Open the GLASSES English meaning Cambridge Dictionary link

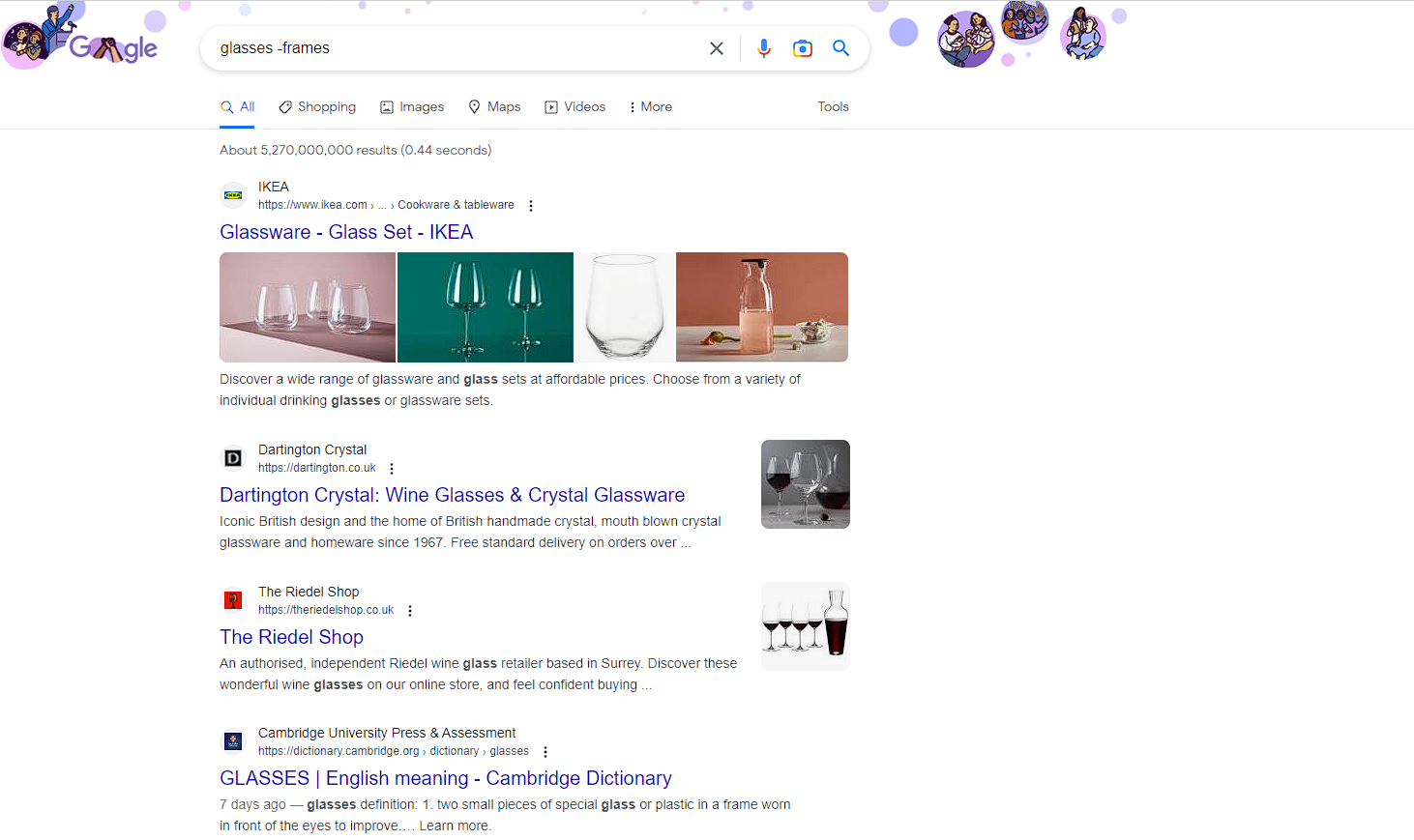pyautogui.click(x=446, y=778)
